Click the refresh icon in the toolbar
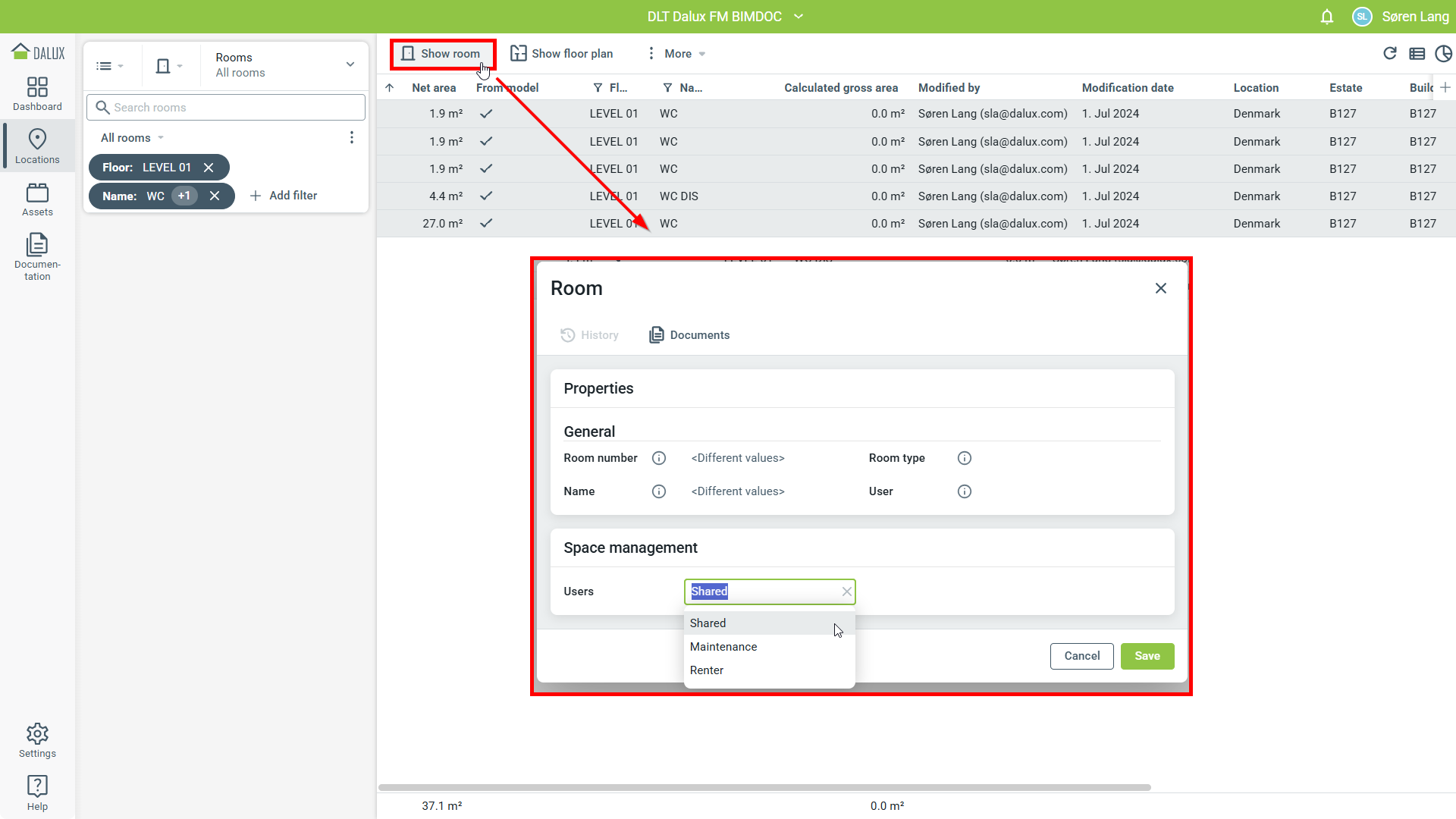 pyautogui.click(x=1389, y=53)
